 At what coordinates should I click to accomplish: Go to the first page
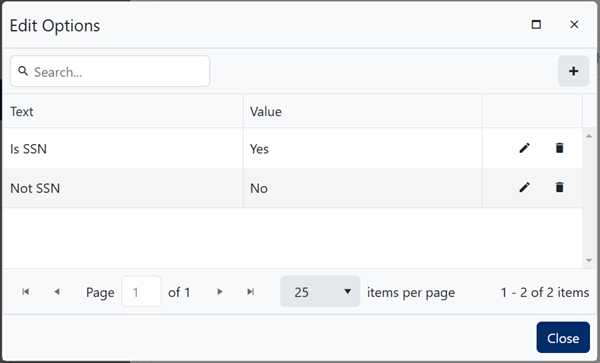click(26, 292)
